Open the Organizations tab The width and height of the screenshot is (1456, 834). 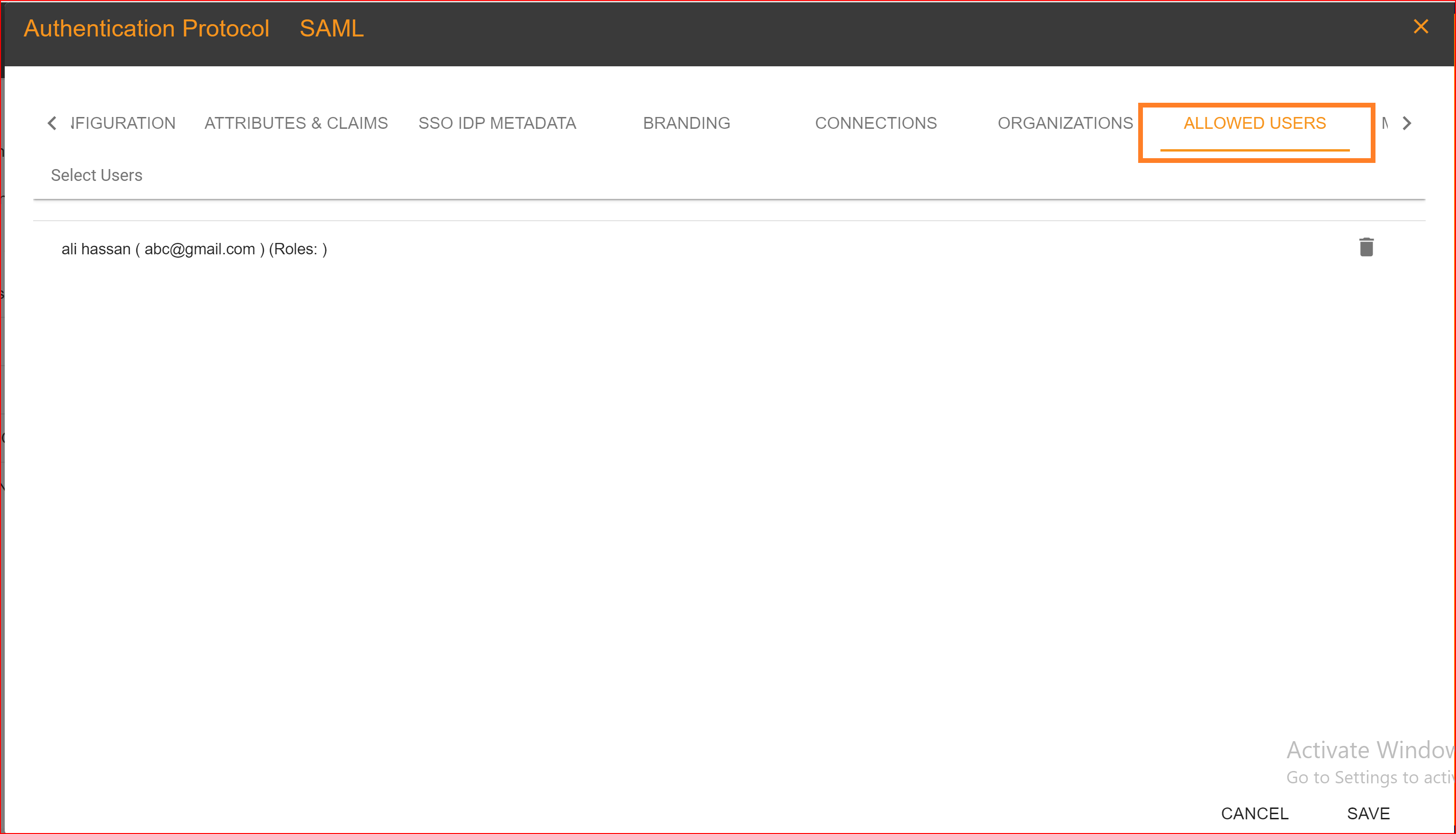coord(1065,123)
